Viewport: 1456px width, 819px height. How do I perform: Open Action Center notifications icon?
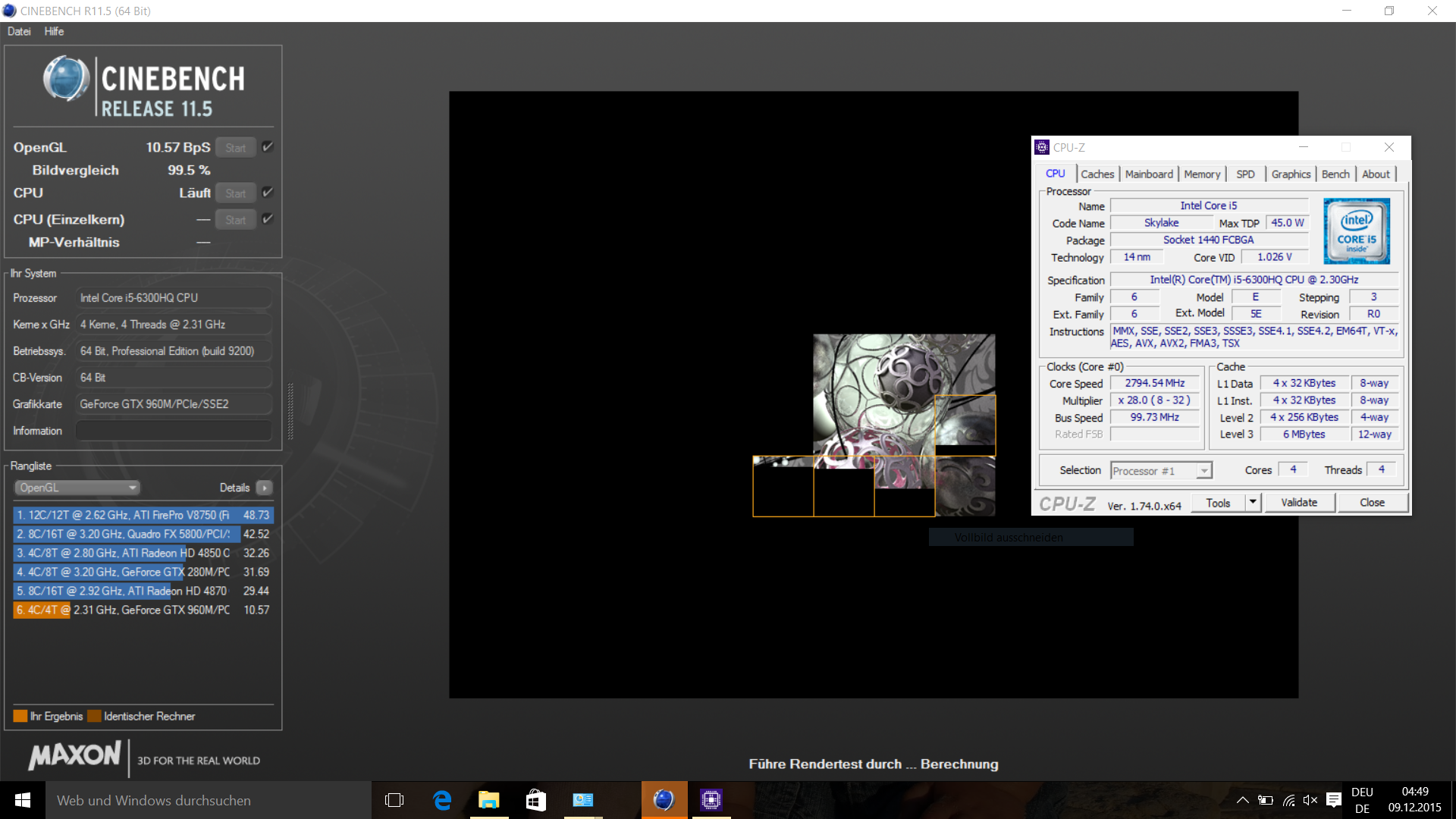click(1333, 800)
